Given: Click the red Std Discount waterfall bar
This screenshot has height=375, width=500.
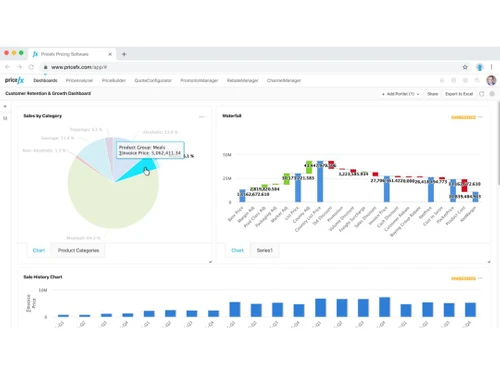Looking at the screenshot, I should coord(331,165).
